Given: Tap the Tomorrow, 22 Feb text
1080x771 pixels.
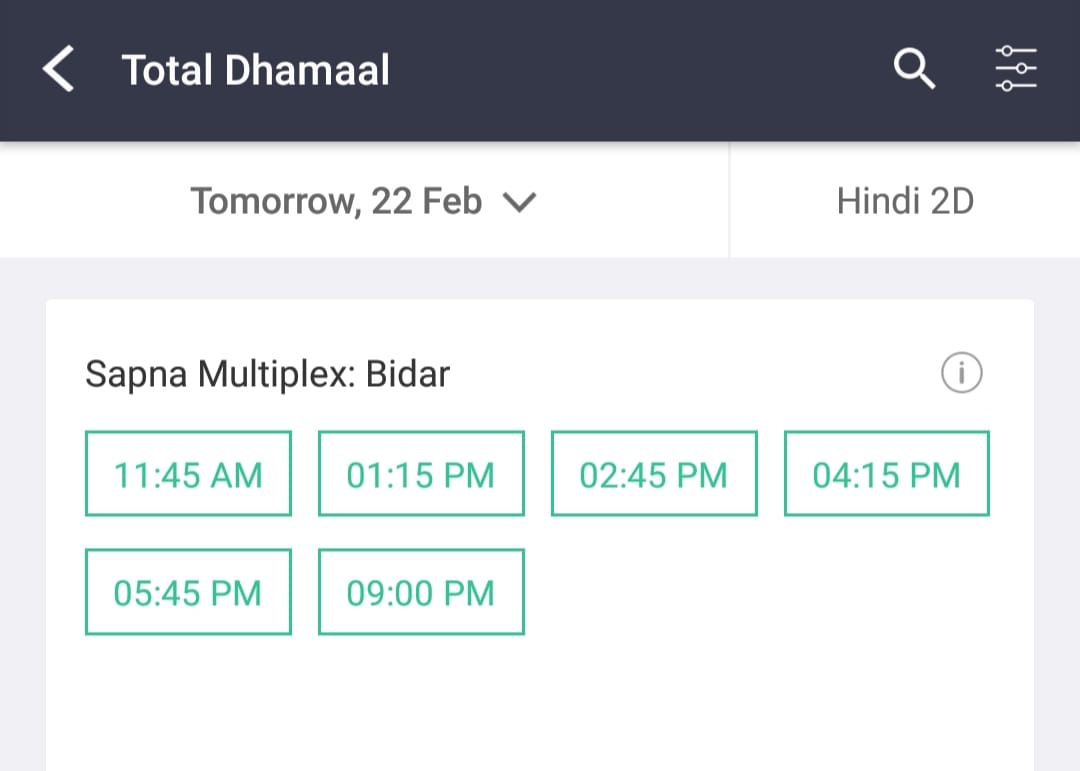Looking at the screenshot, I should point(336,201).
